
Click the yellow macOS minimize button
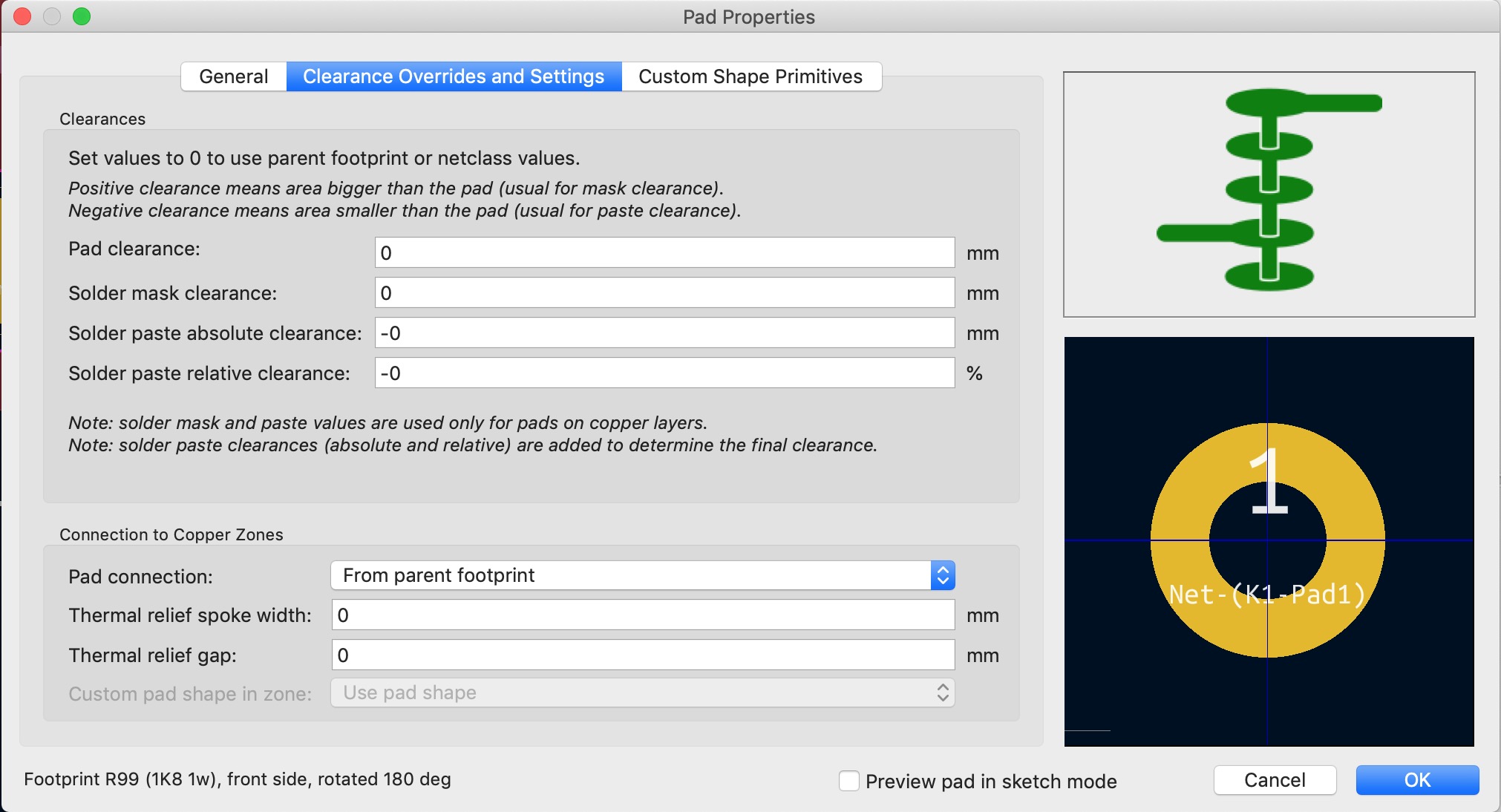pyautogui.click(x=52, y=16)
